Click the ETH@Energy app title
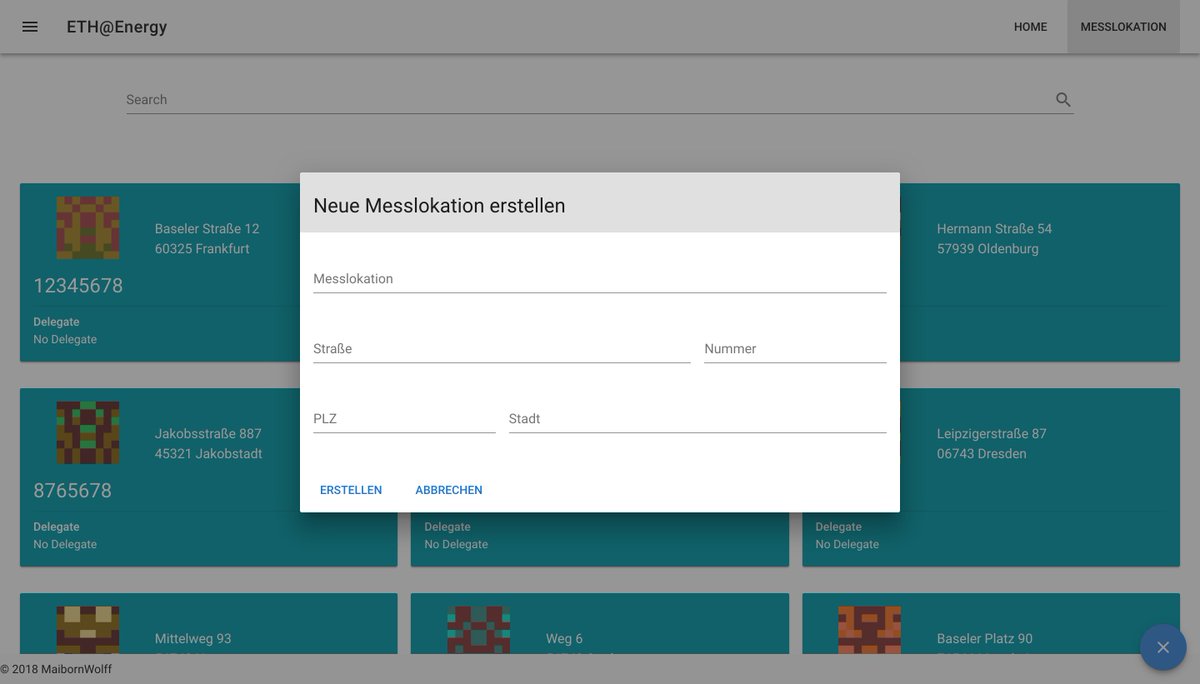The width and height of the screenshot is (1200, 684). (117, 27)
